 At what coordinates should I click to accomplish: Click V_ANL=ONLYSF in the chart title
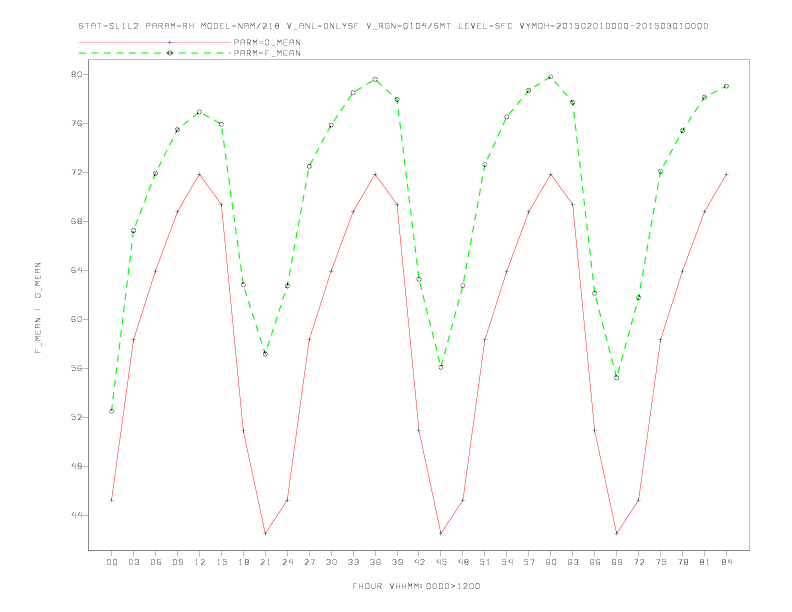pos(323,26)
